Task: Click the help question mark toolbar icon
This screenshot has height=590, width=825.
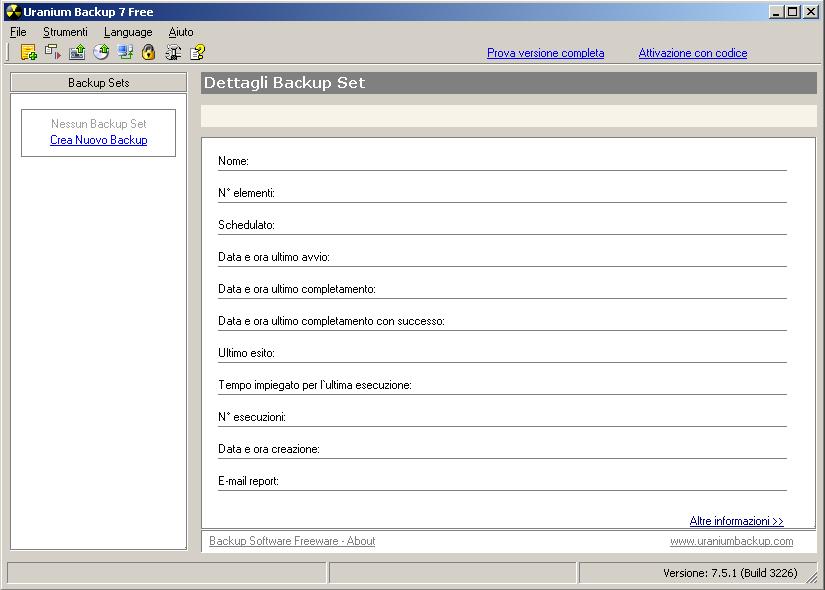Action: [x=197, y=52]
